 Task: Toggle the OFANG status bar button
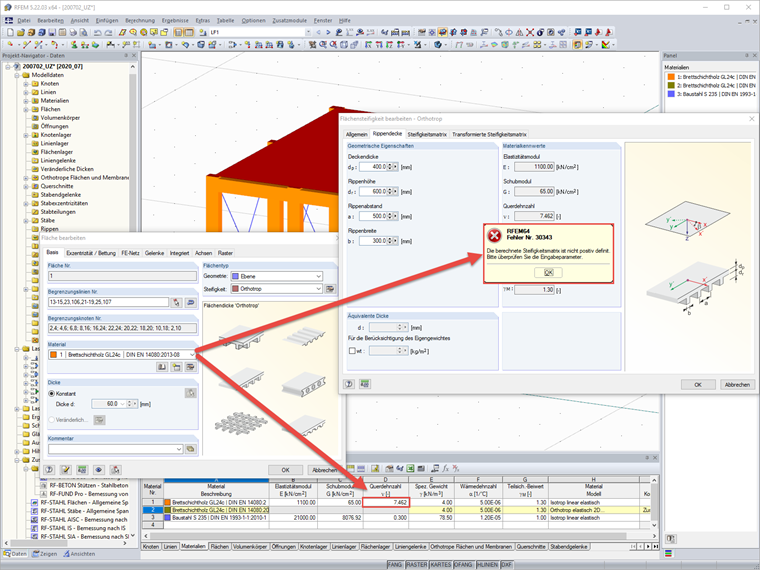tap(463, 565)
